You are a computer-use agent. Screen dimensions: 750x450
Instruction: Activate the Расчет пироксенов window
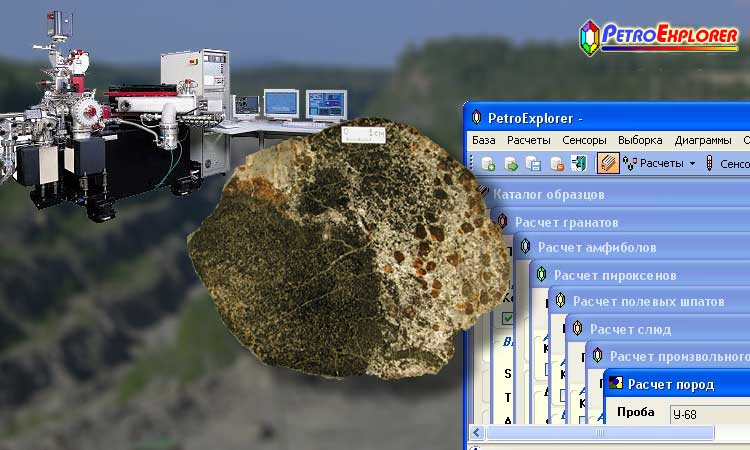pos(615,275)
